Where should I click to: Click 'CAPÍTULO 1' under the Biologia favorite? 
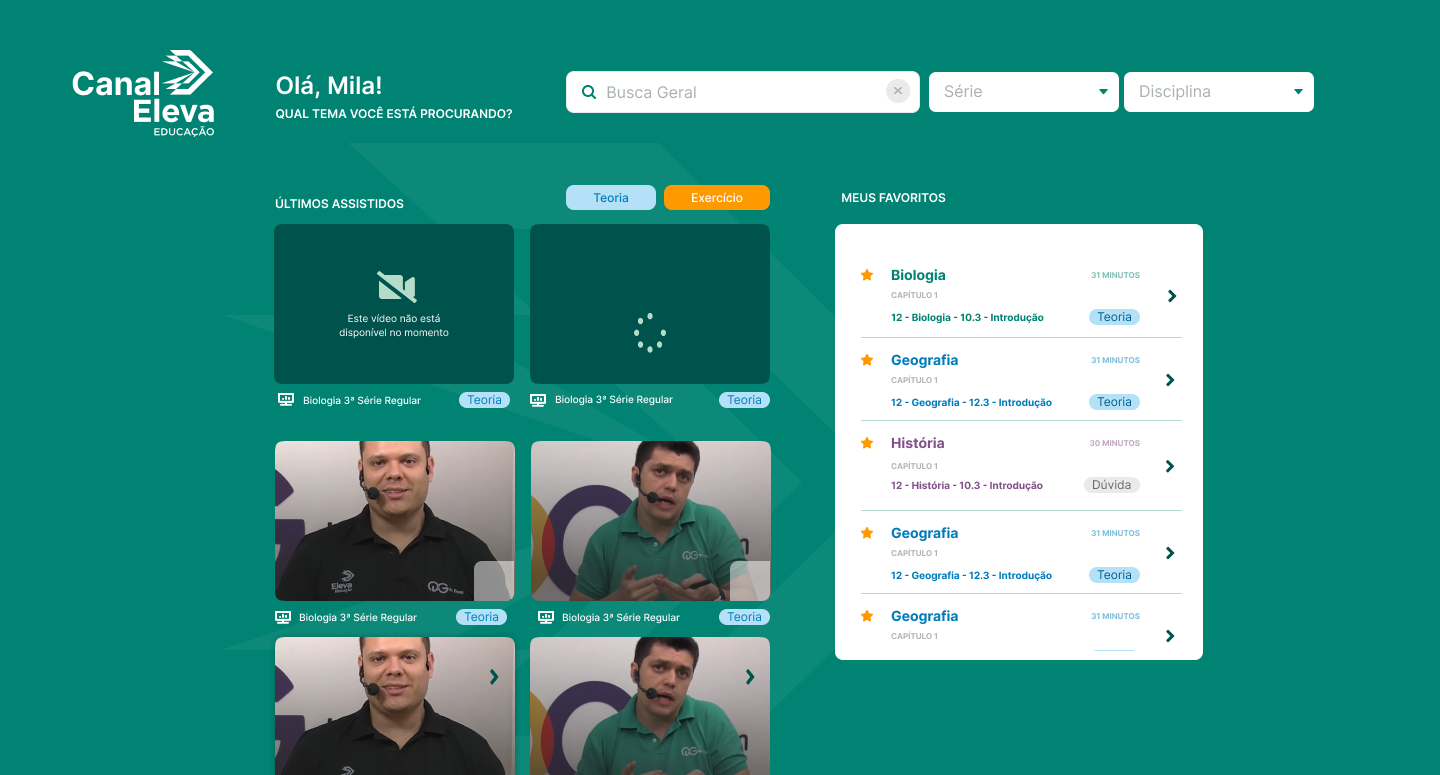point(914,296)
